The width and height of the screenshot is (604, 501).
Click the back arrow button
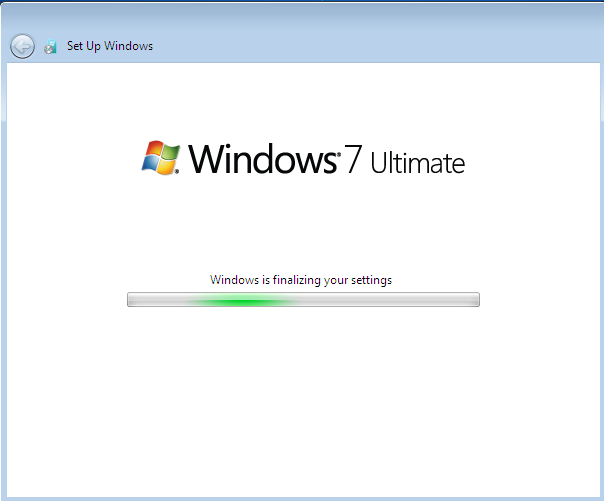pyautogui.click(x=22, y=47)
